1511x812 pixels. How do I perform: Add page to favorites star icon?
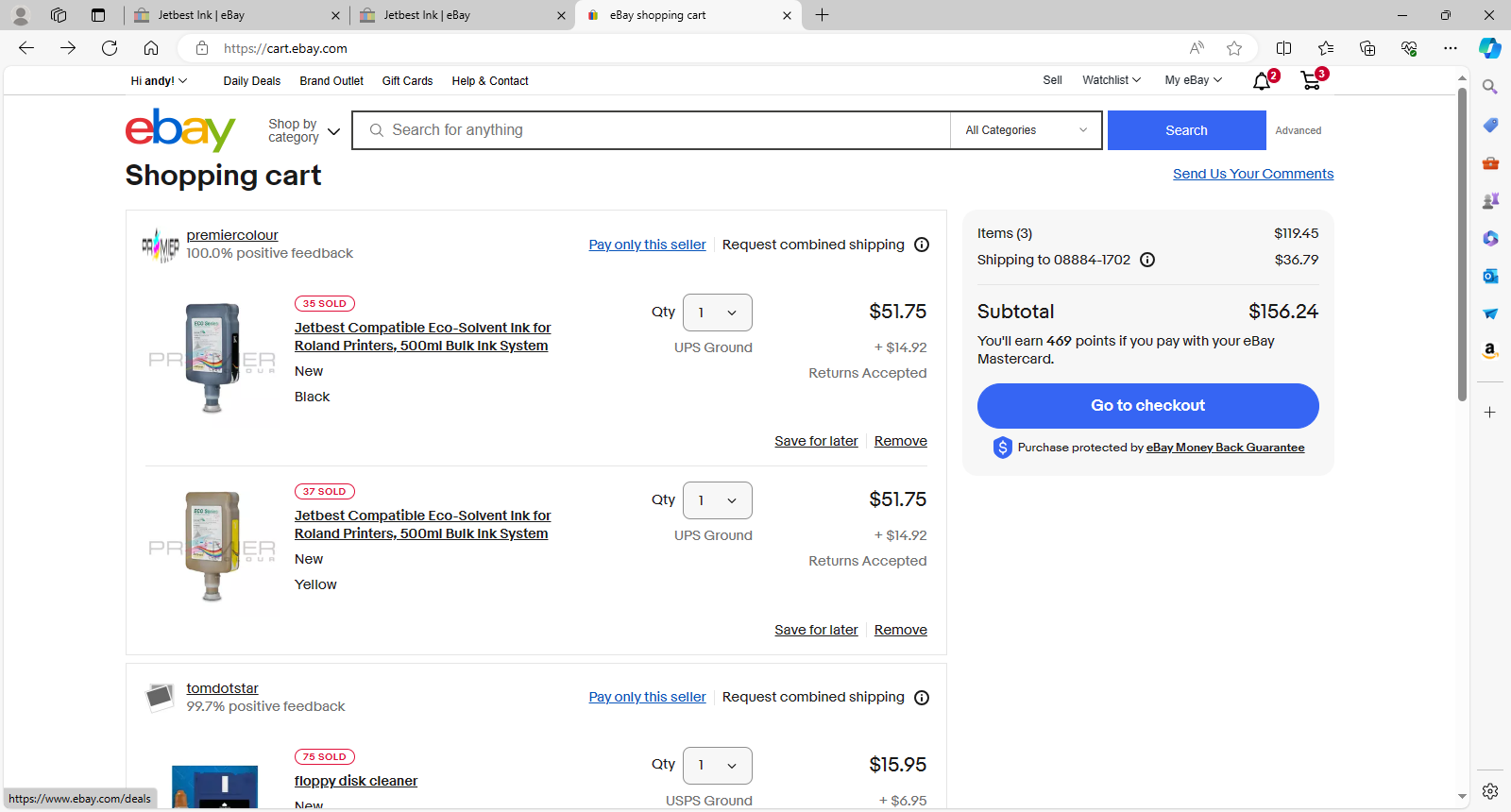coord(1234,48)
